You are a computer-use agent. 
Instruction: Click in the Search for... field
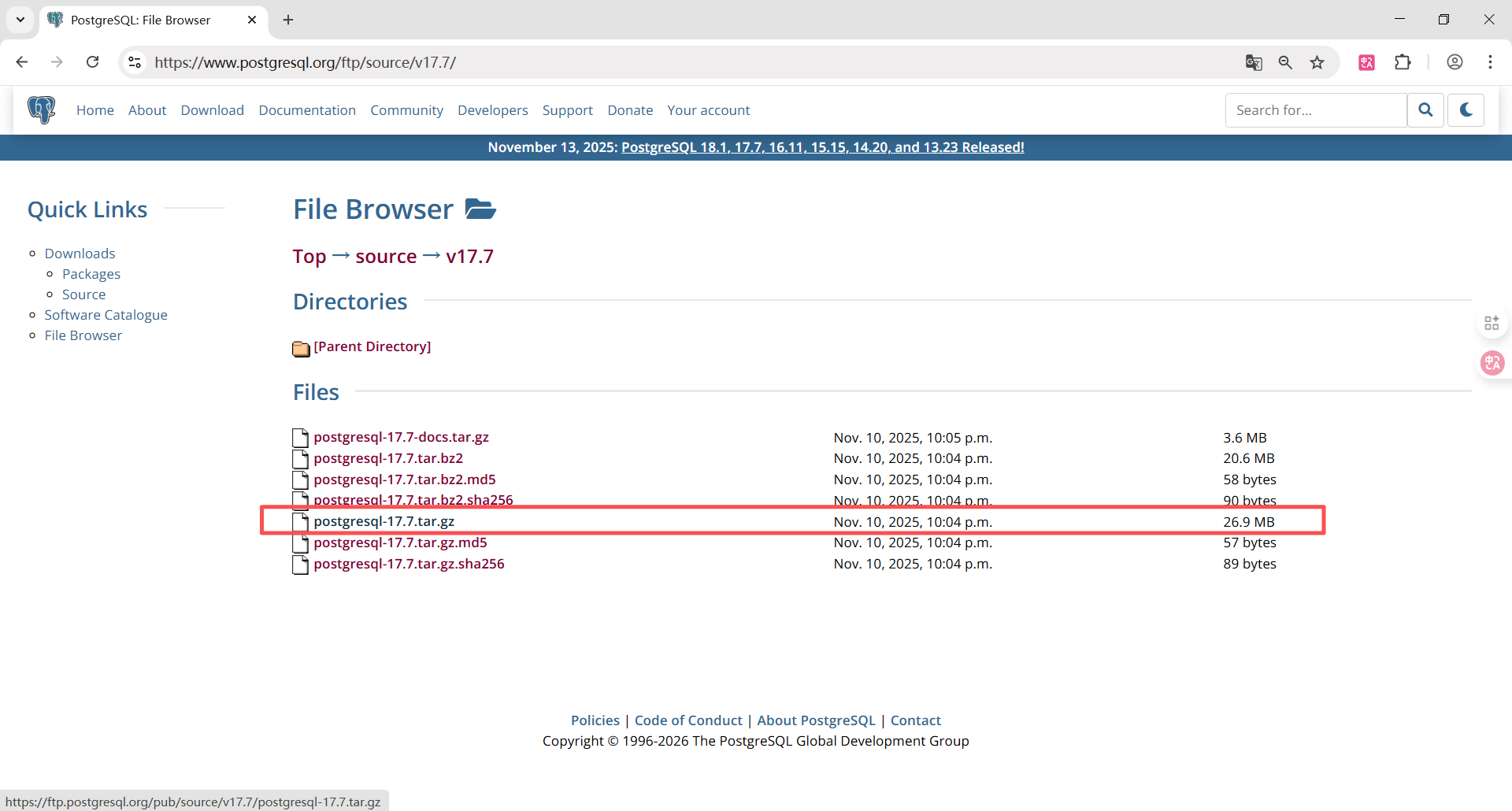point(1315,110)
